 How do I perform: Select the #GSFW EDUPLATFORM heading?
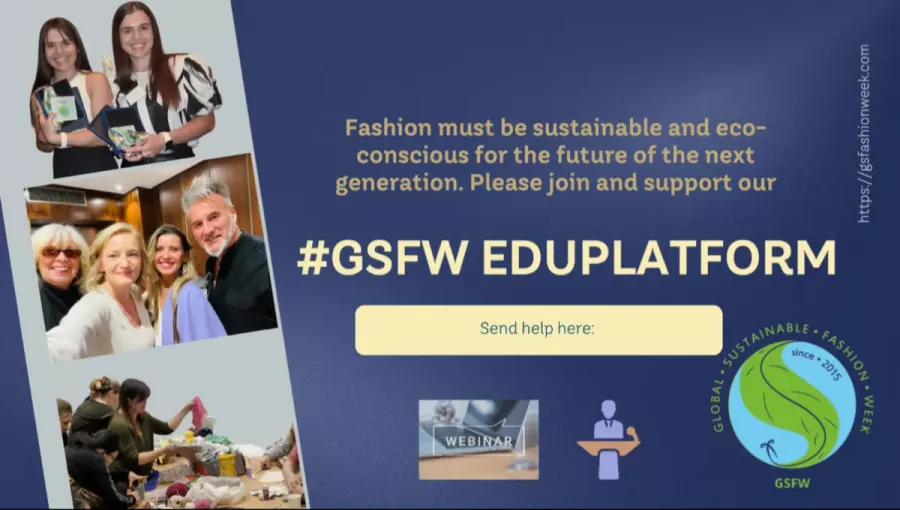tap(567, 258)
